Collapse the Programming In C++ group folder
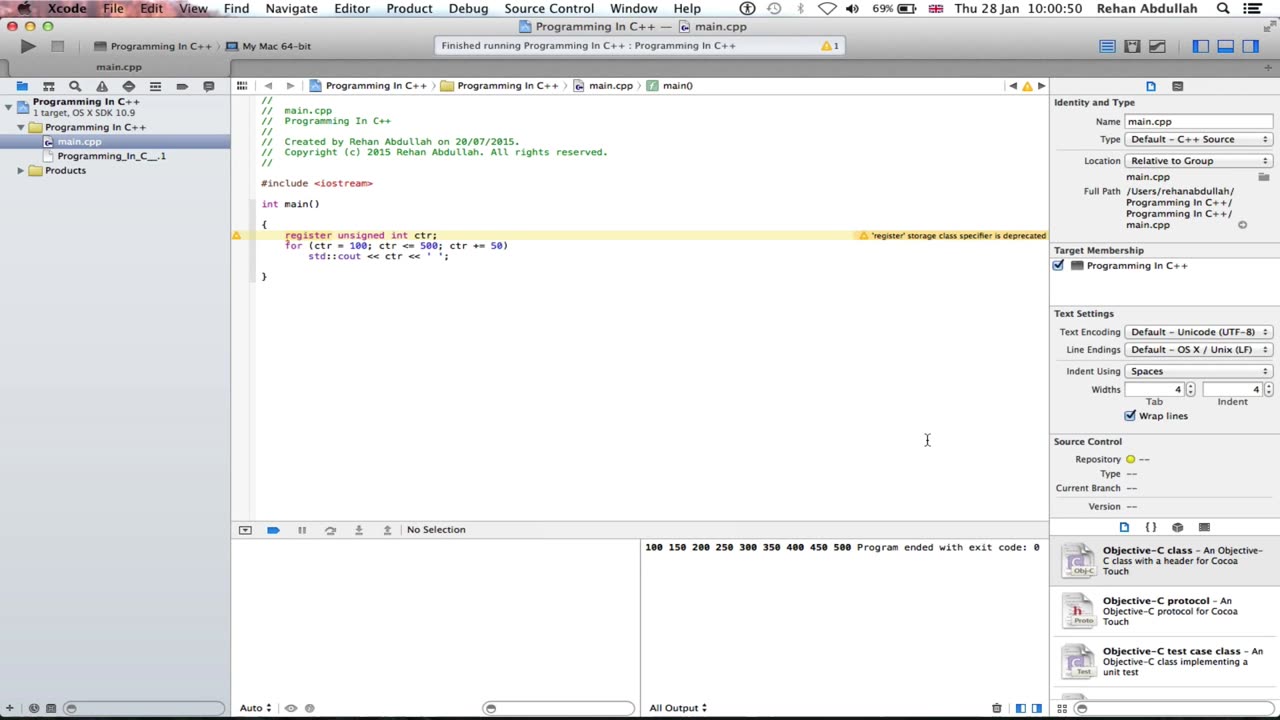 click(21, 128)
